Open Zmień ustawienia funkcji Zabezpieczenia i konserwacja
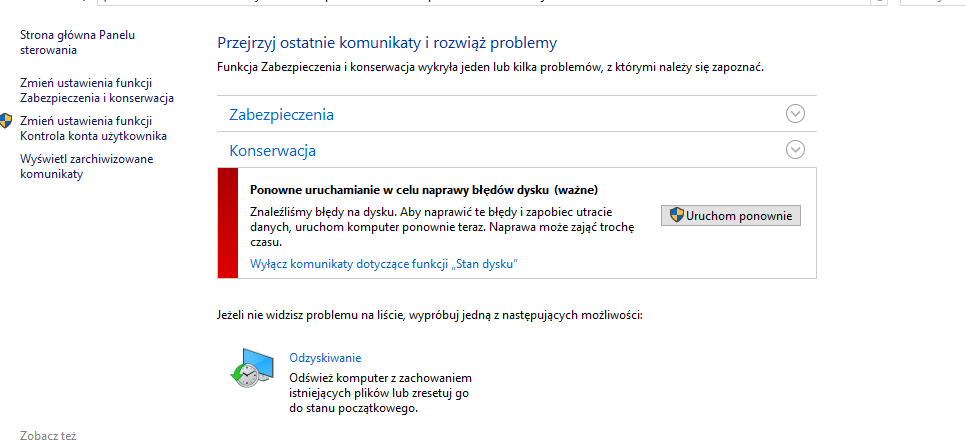Image resolution: width=966 pixels, height=445 pixels. point(97,90)
